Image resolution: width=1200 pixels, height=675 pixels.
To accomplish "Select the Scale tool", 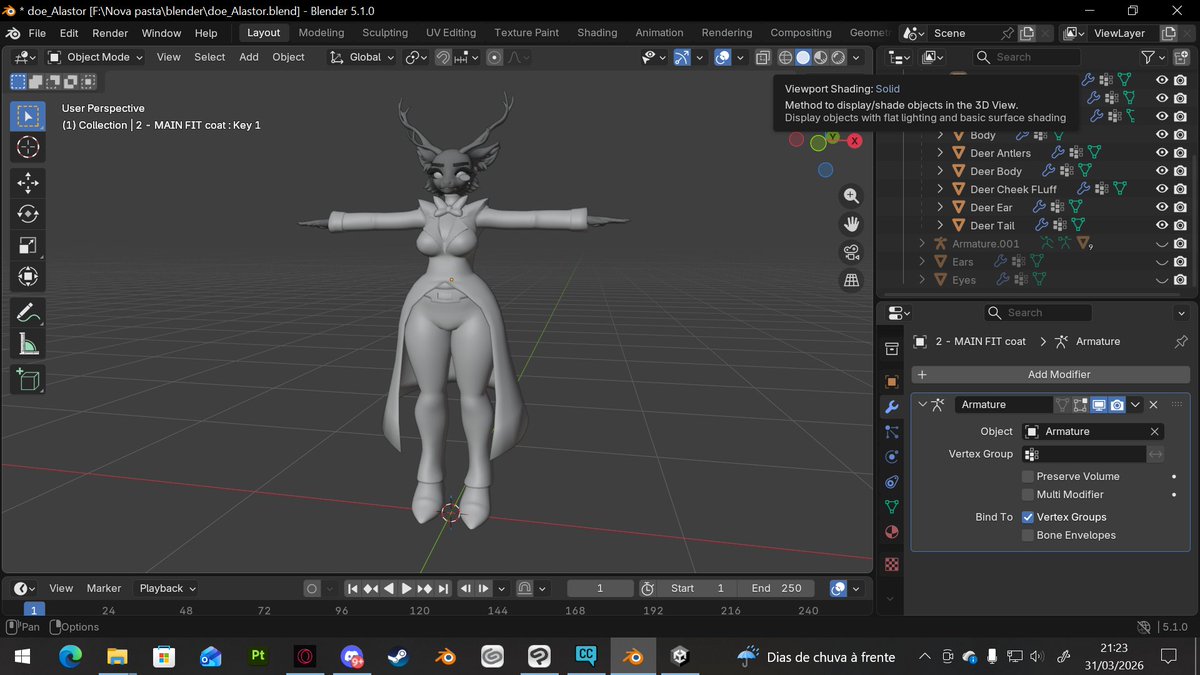I will tap(28, 244).
